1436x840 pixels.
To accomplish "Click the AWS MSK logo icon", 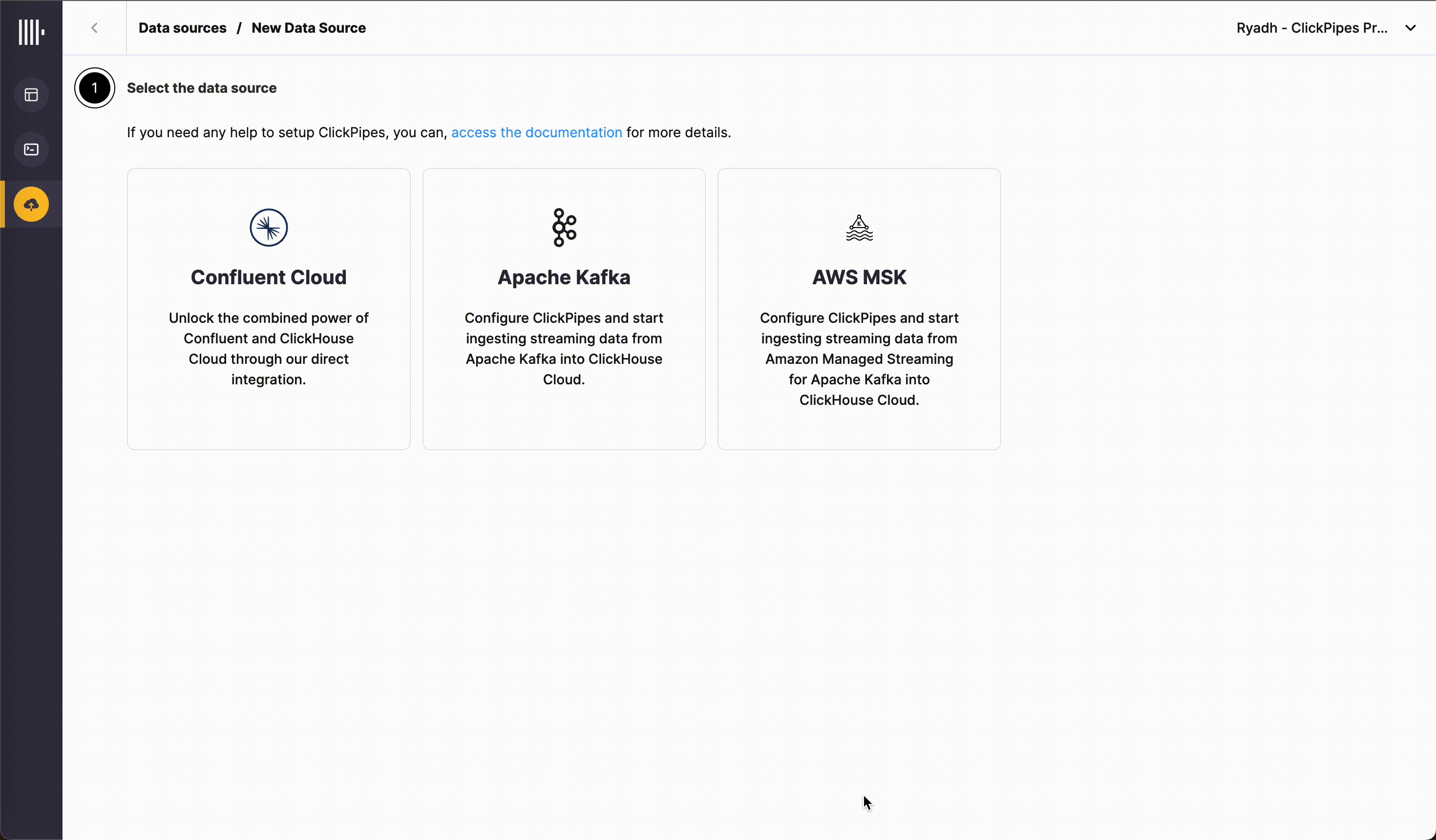I will 859,228.
